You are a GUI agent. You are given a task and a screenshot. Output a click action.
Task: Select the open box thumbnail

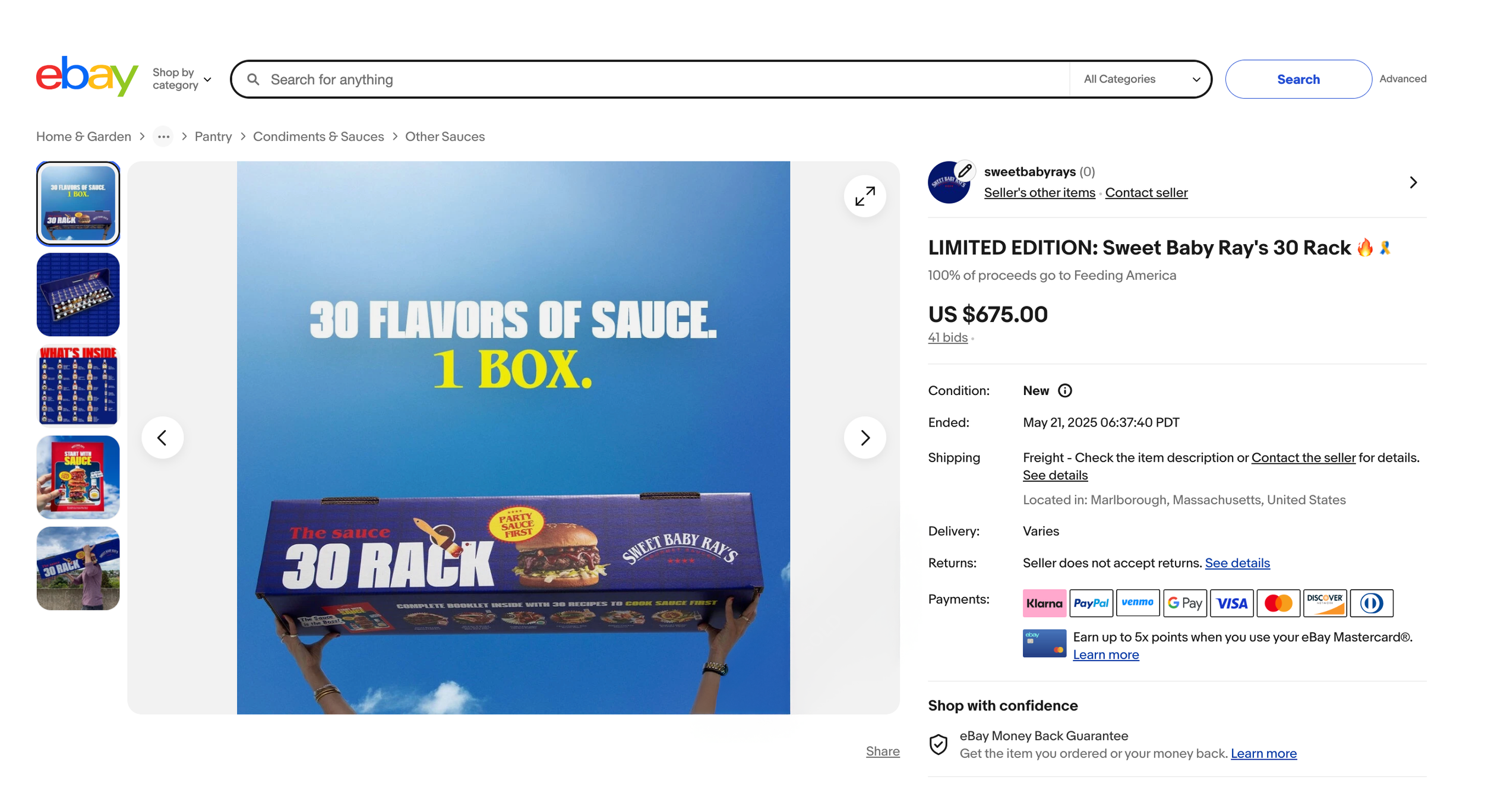[x=78, y=295]
